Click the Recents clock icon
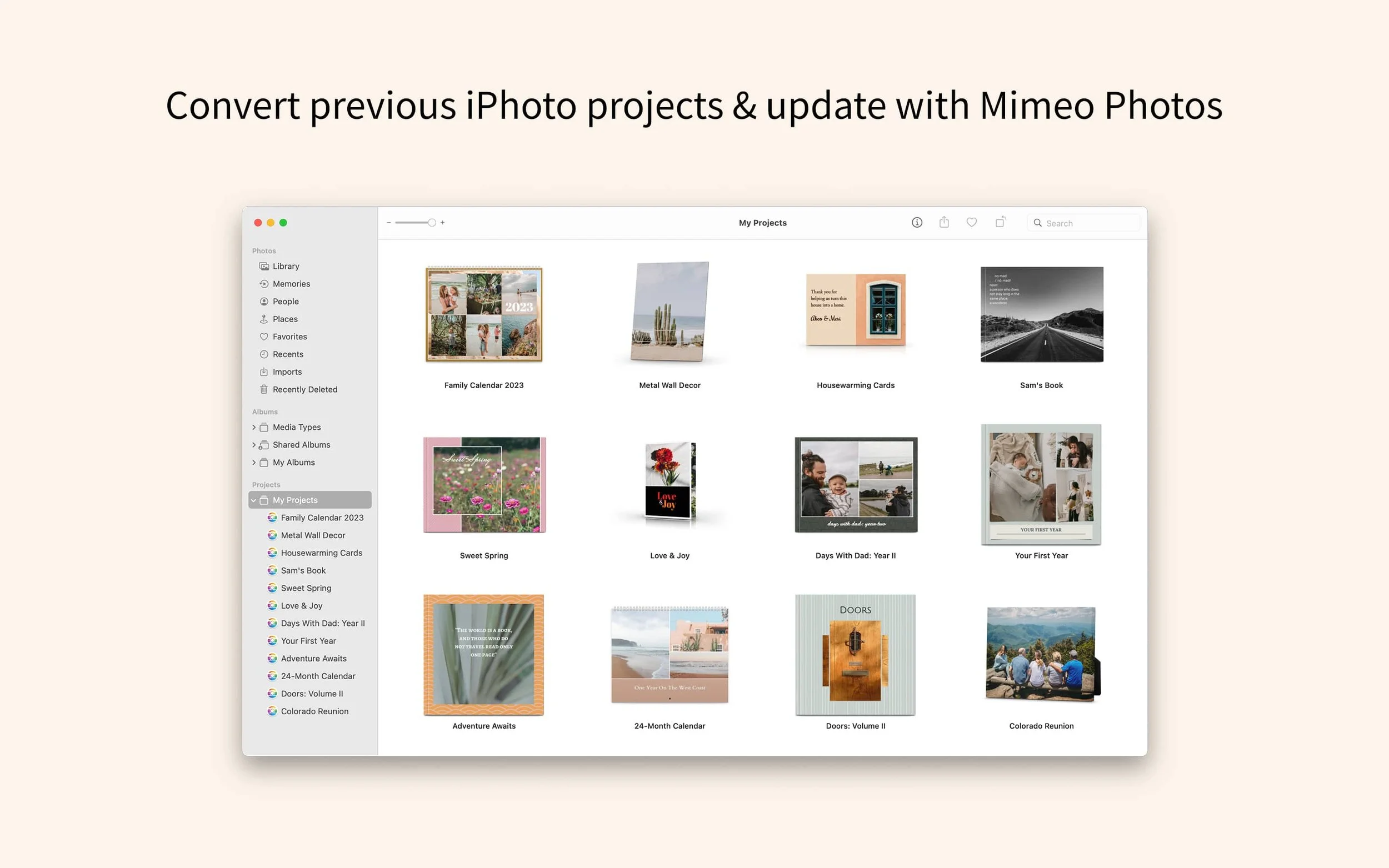This screenshot has width=1389, height=868. (x=264, y=354)
